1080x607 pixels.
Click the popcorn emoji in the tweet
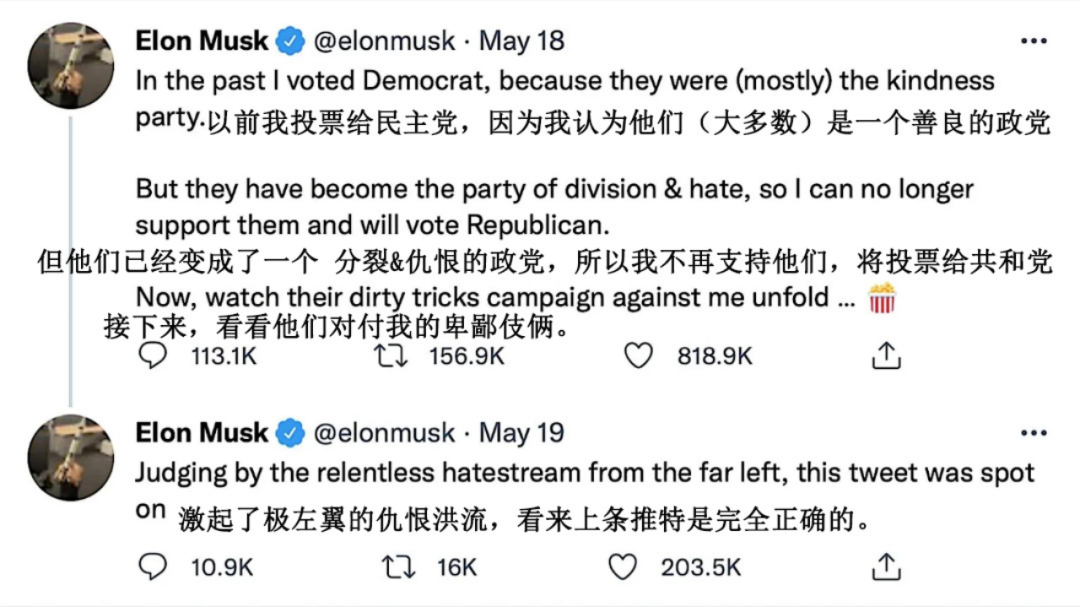click(x=882, y=298)
